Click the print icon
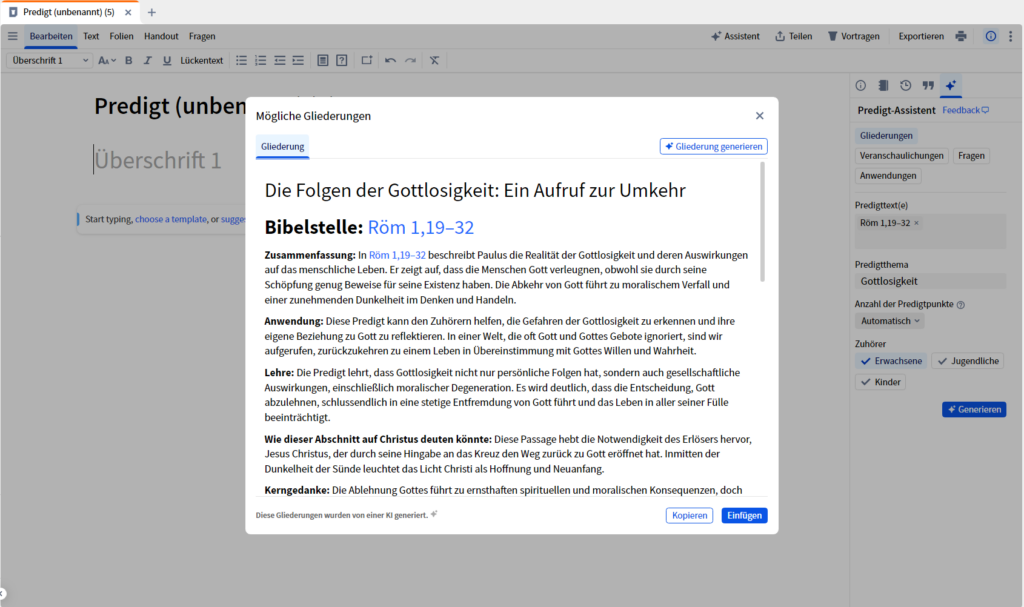 click(961, 36)
